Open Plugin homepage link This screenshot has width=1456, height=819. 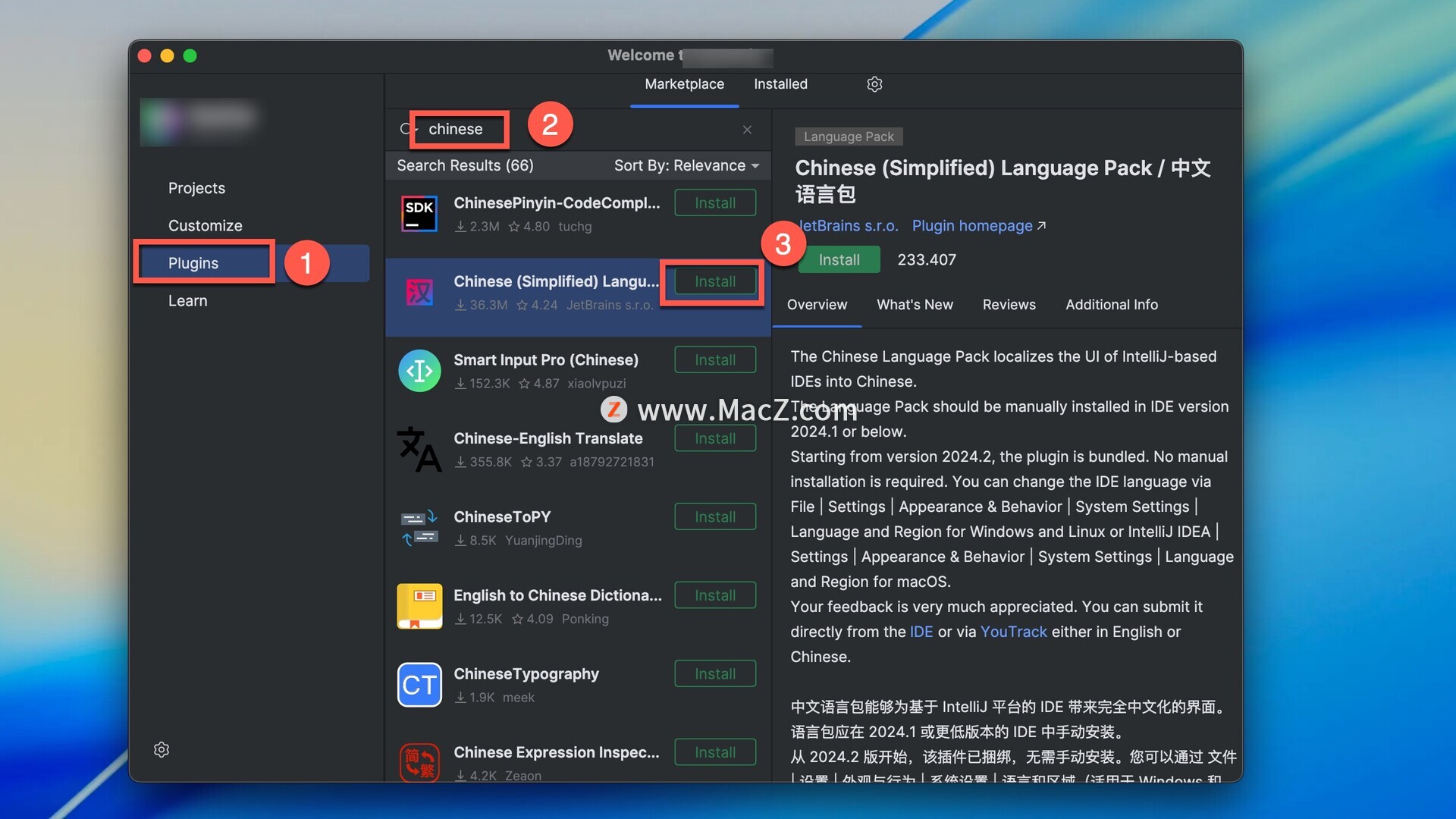tap(978, 226)
